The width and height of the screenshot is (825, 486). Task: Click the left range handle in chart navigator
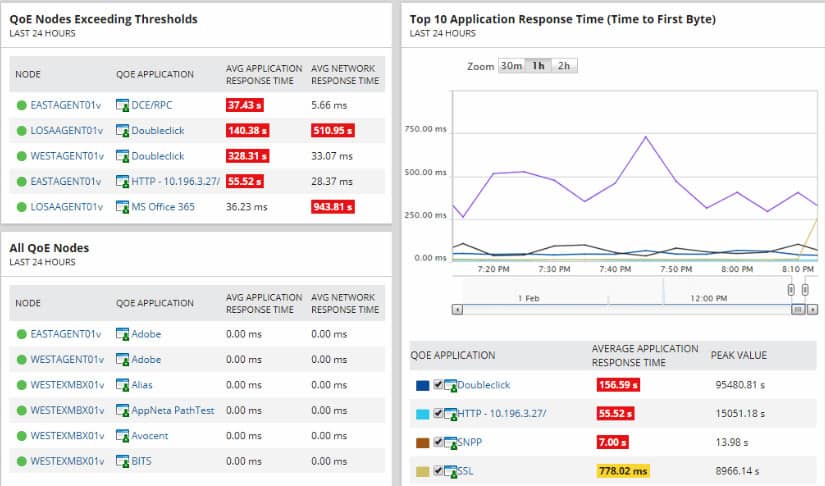[x=791, y=290]
